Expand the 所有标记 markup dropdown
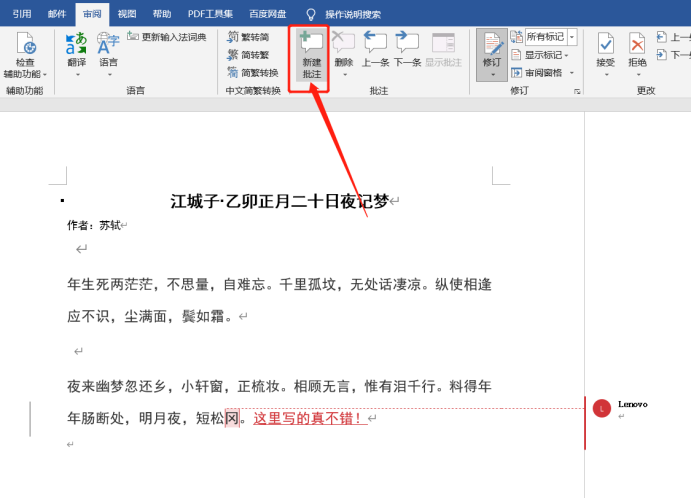Viewport: 691px width, 498px height. (x=572, y=37)
